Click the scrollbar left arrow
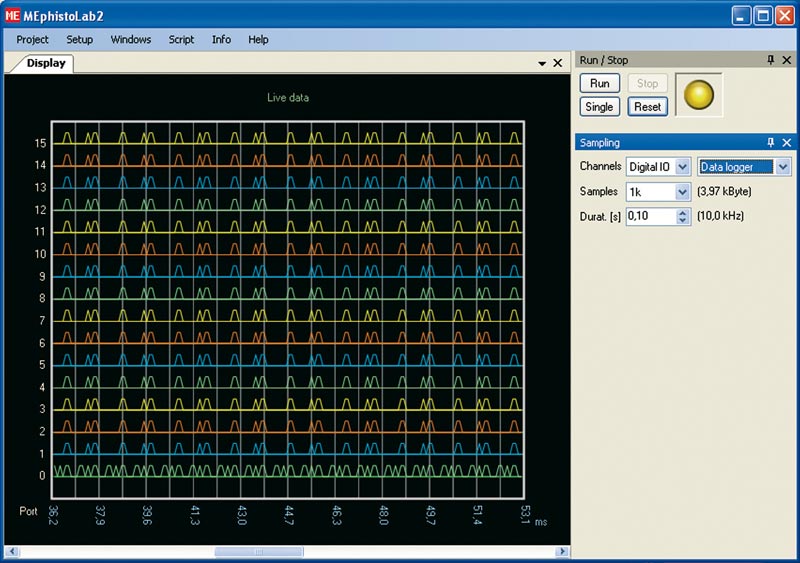This screenshot has width=800, height=563. (x=12, y=552)
